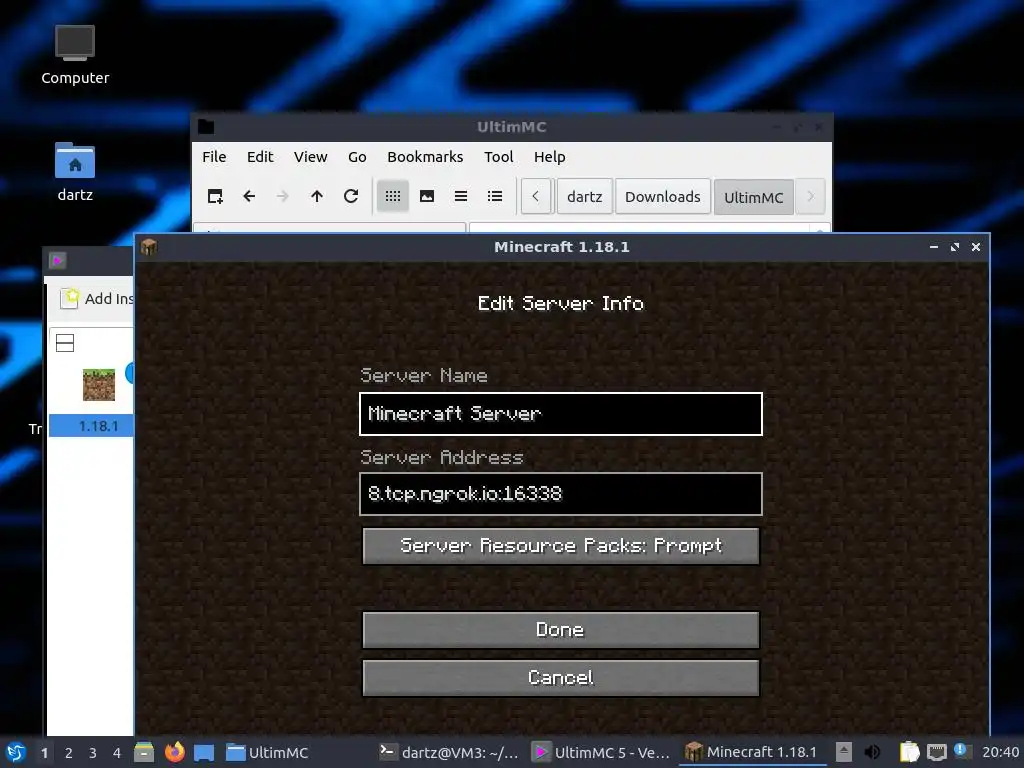Viewport: 1024px width, 768px height.
Task: Switch to Minecraft 1.18.1 taskbar entry
Action: [752, 752]
